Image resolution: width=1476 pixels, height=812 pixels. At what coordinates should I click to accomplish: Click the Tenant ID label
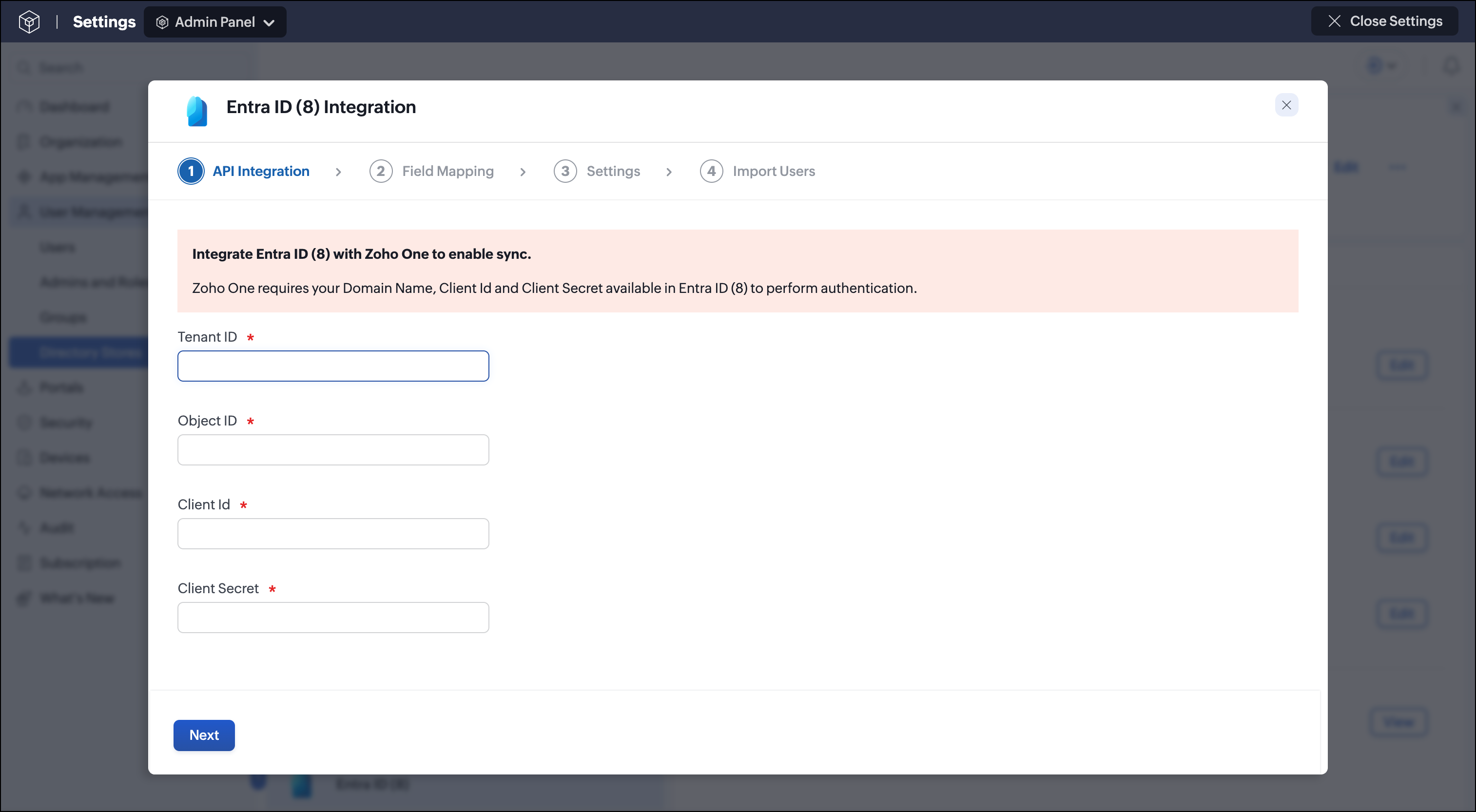[x=207, y=337]
